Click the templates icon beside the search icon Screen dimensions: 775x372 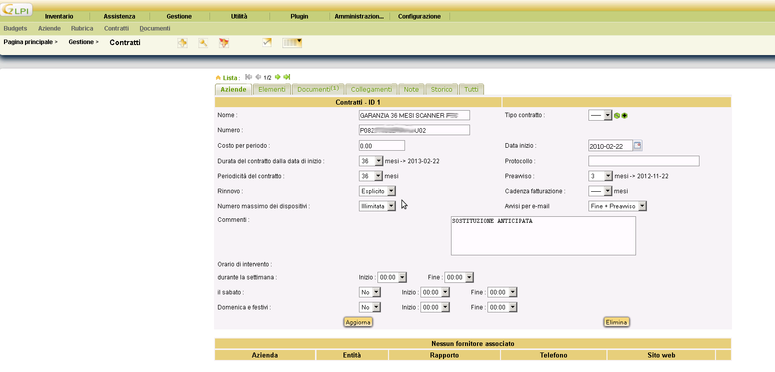click(224, 43)
